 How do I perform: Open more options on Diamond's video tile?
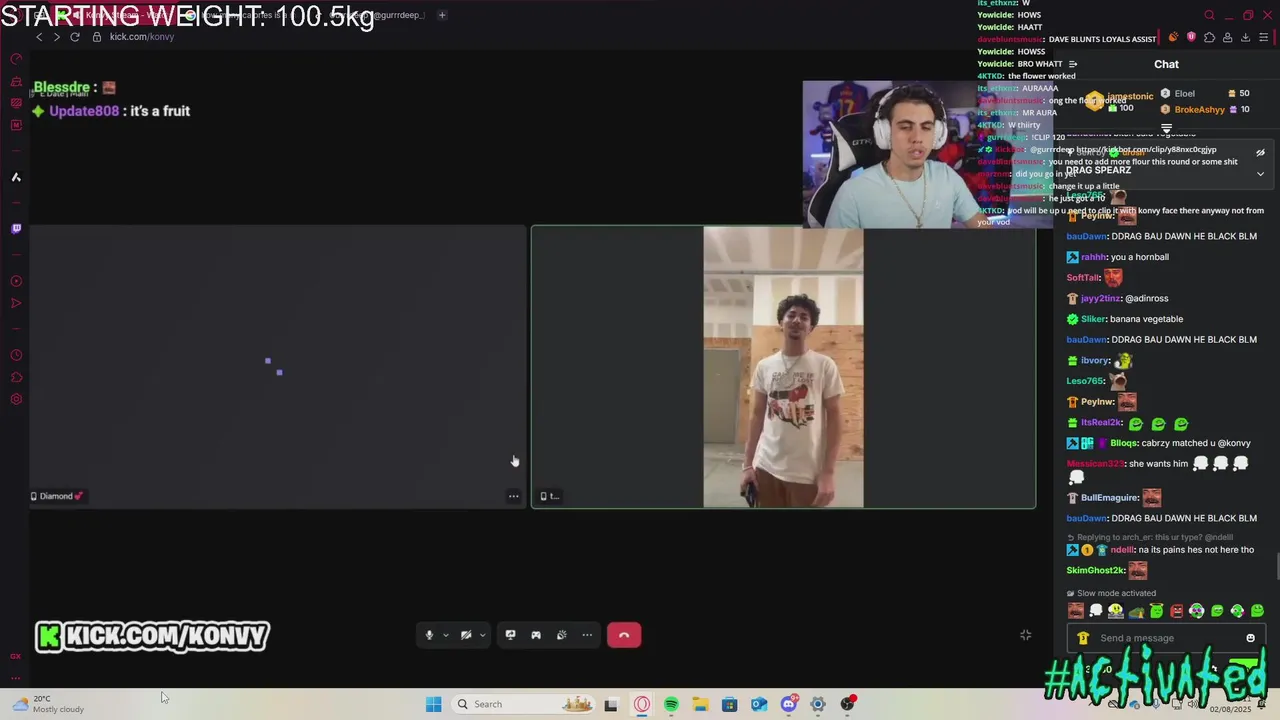coord(514,496)
